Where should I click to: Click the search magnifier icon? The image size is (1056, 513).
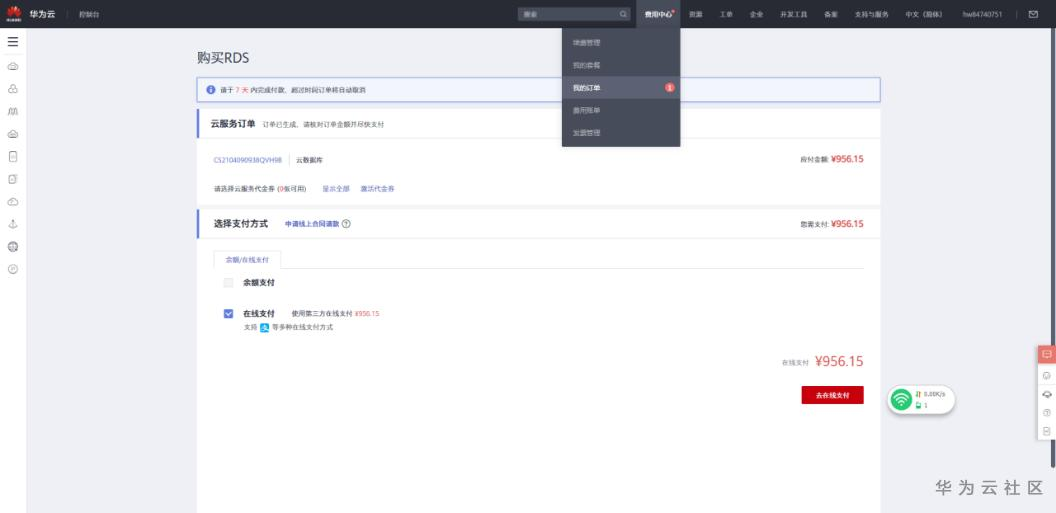tap(623, 14)
